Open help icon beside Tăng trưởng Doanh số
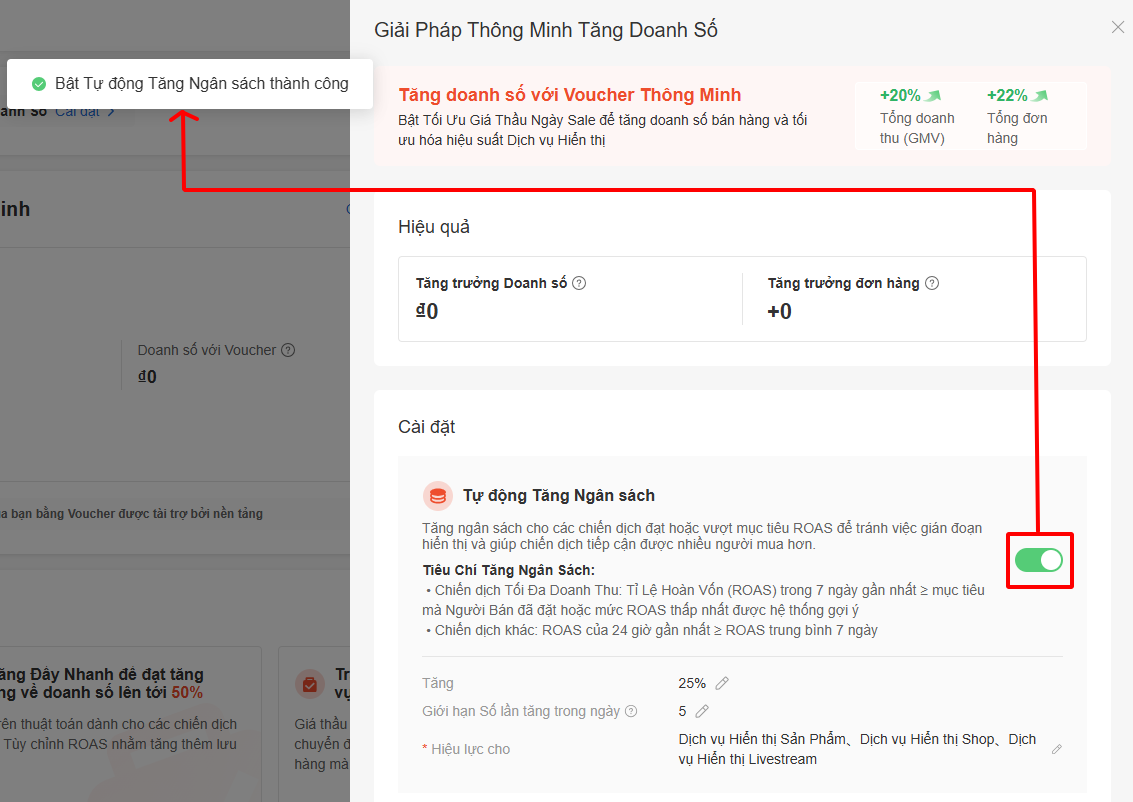This screenshot has width=1133, height=802. 579,283
